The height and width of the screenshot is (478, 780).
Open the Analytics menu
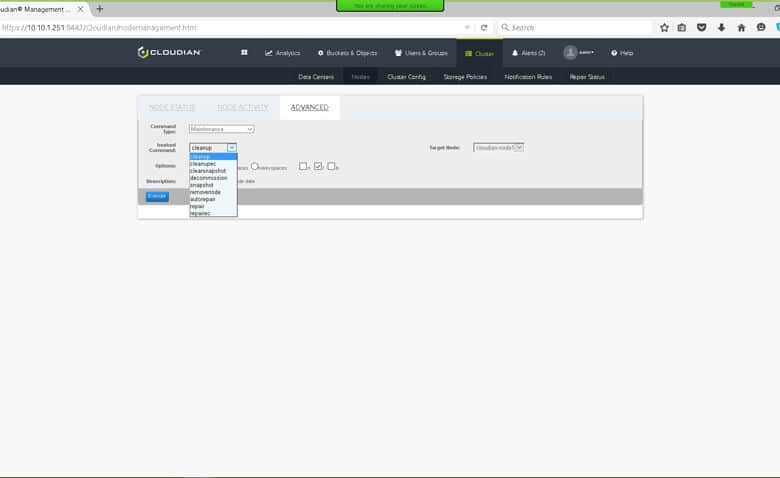pyautogui.click(x=283, y=53)
